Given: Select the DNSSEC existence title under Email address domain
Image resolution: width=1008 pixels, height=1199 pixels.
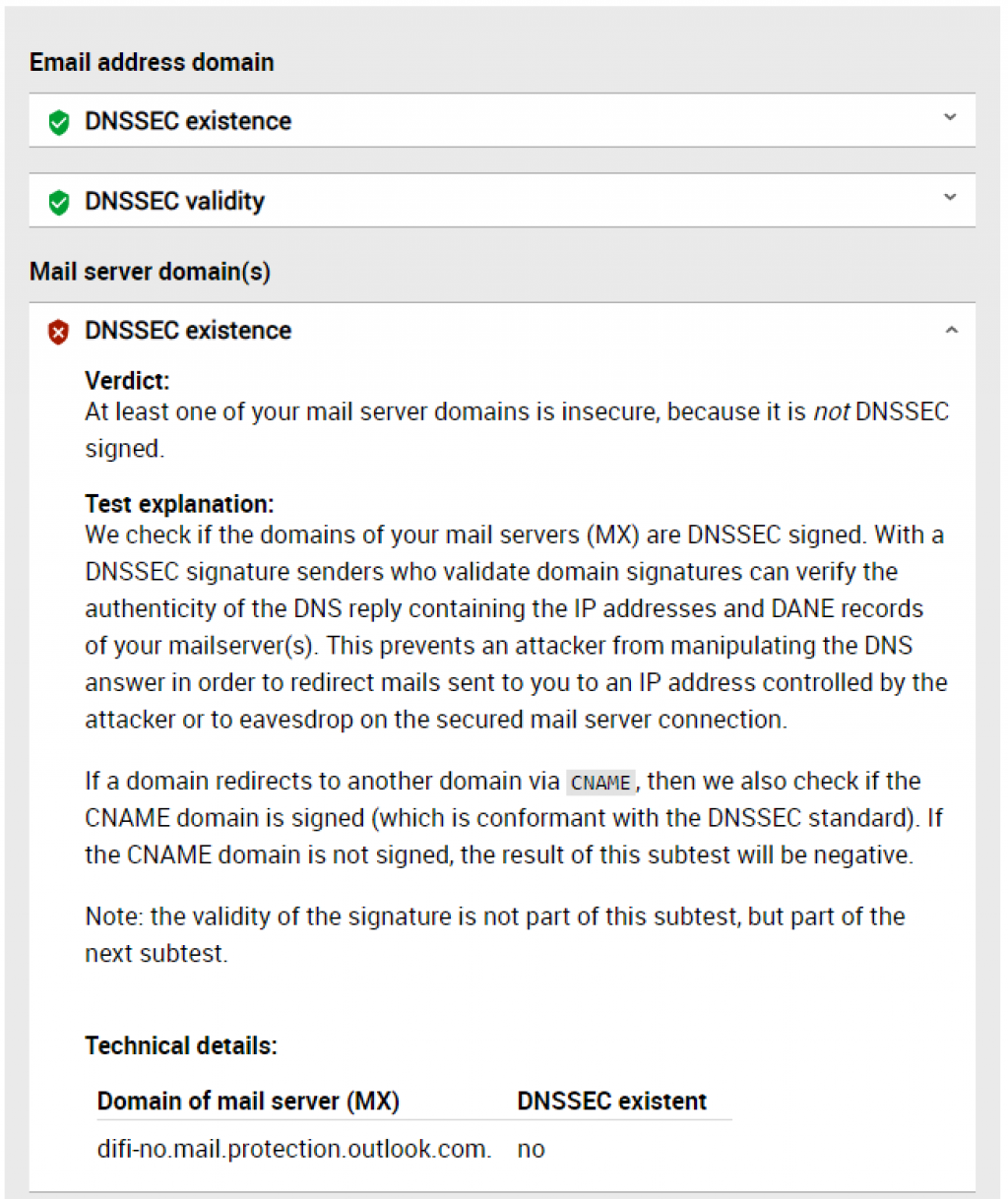Looking at the screenshot, I should (188, 121).
